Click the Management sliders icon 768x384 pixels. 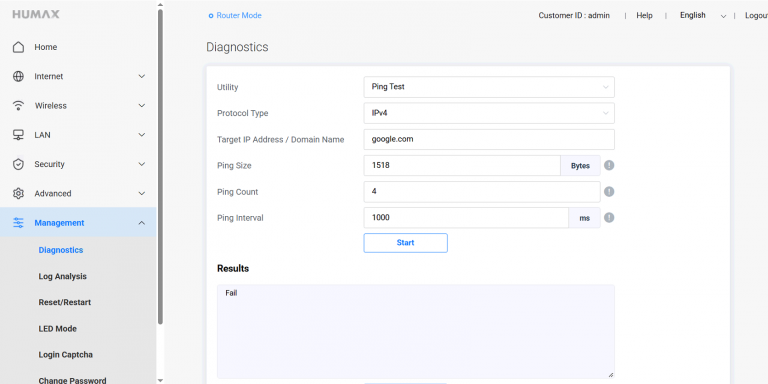pyautogui.click(x=18, y=223)
